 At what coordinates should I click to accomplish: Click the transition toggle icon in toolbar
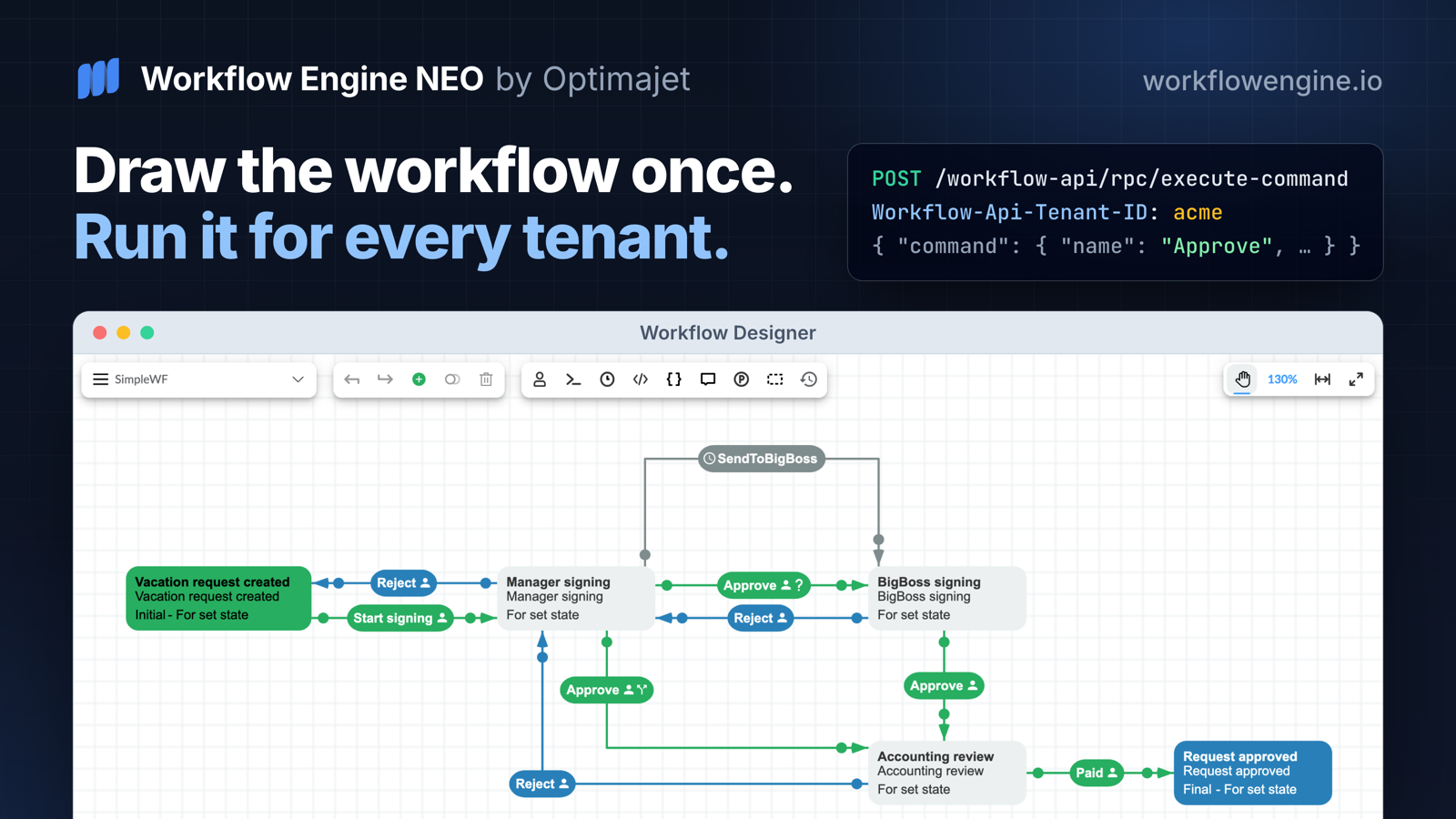[452, 379]
